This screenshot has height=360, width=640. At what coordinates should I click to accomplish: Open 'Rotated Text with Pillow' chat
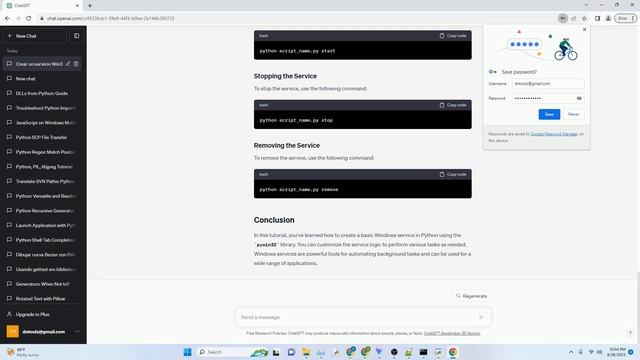point(42,299)
